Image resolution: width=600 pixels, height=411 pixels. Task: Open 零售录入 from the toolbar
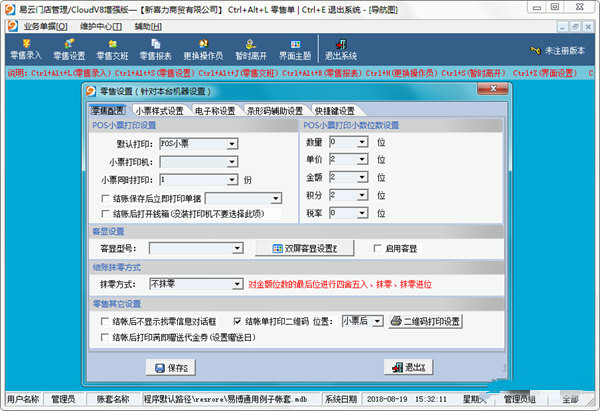click(x=26, y=50)
